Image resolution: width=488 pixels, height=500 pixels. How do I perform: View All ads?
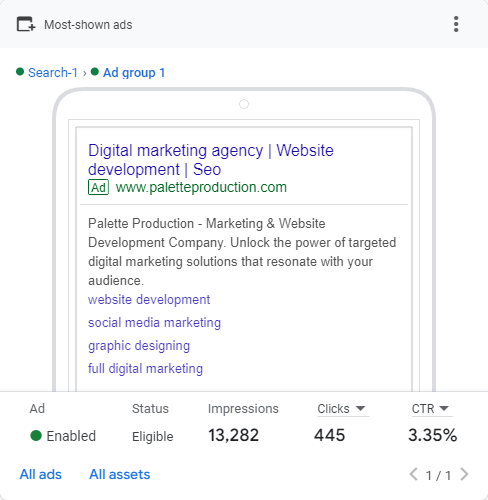point(41,474)
